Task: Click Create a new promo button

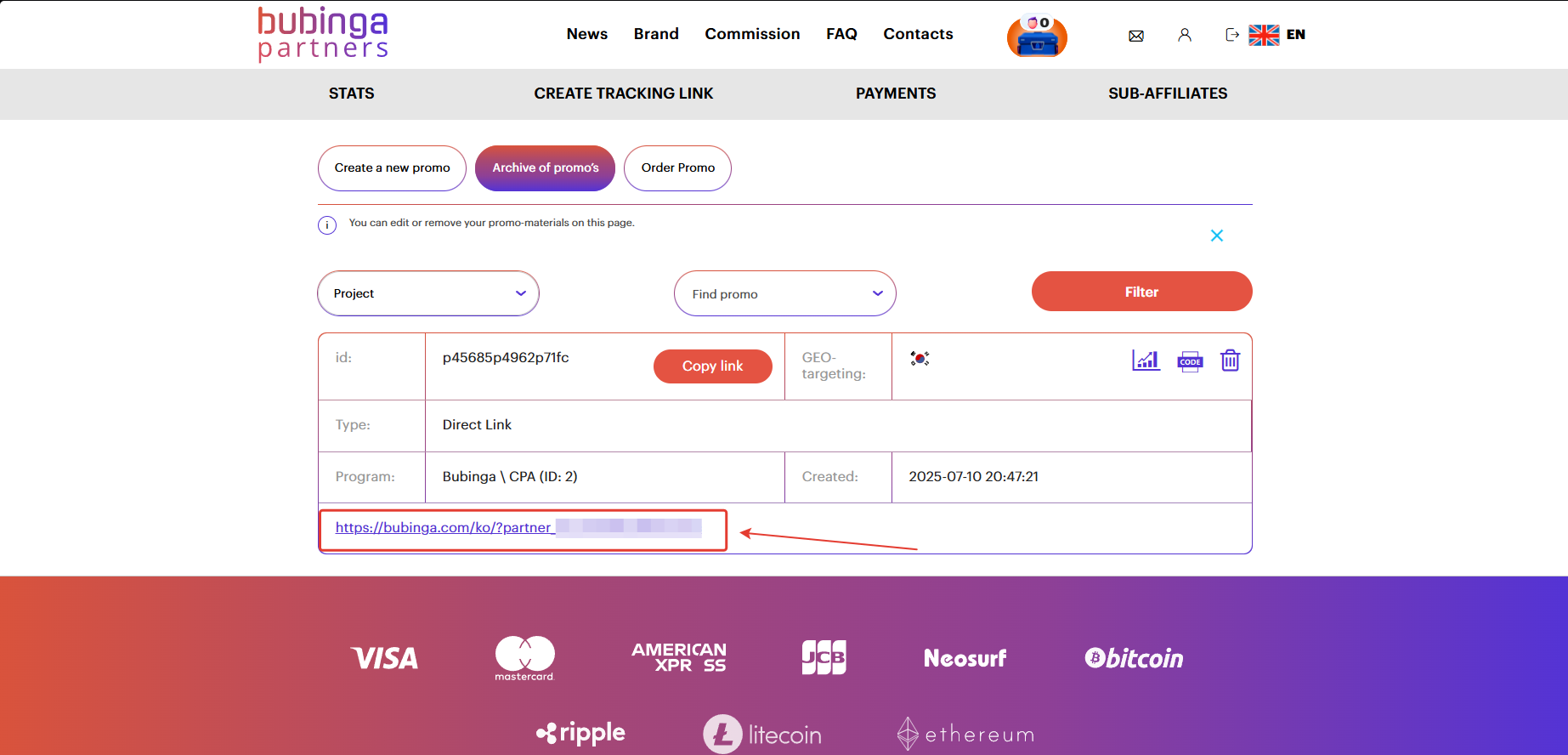Action: (x=393, y=168)
